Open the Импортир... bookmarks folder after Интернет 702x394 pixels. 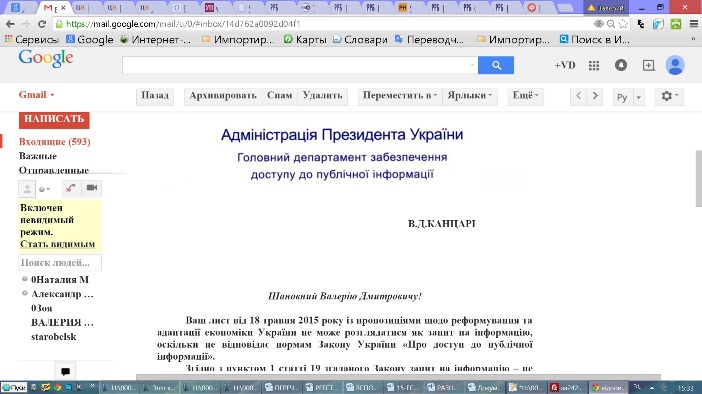tap(238, 40)
